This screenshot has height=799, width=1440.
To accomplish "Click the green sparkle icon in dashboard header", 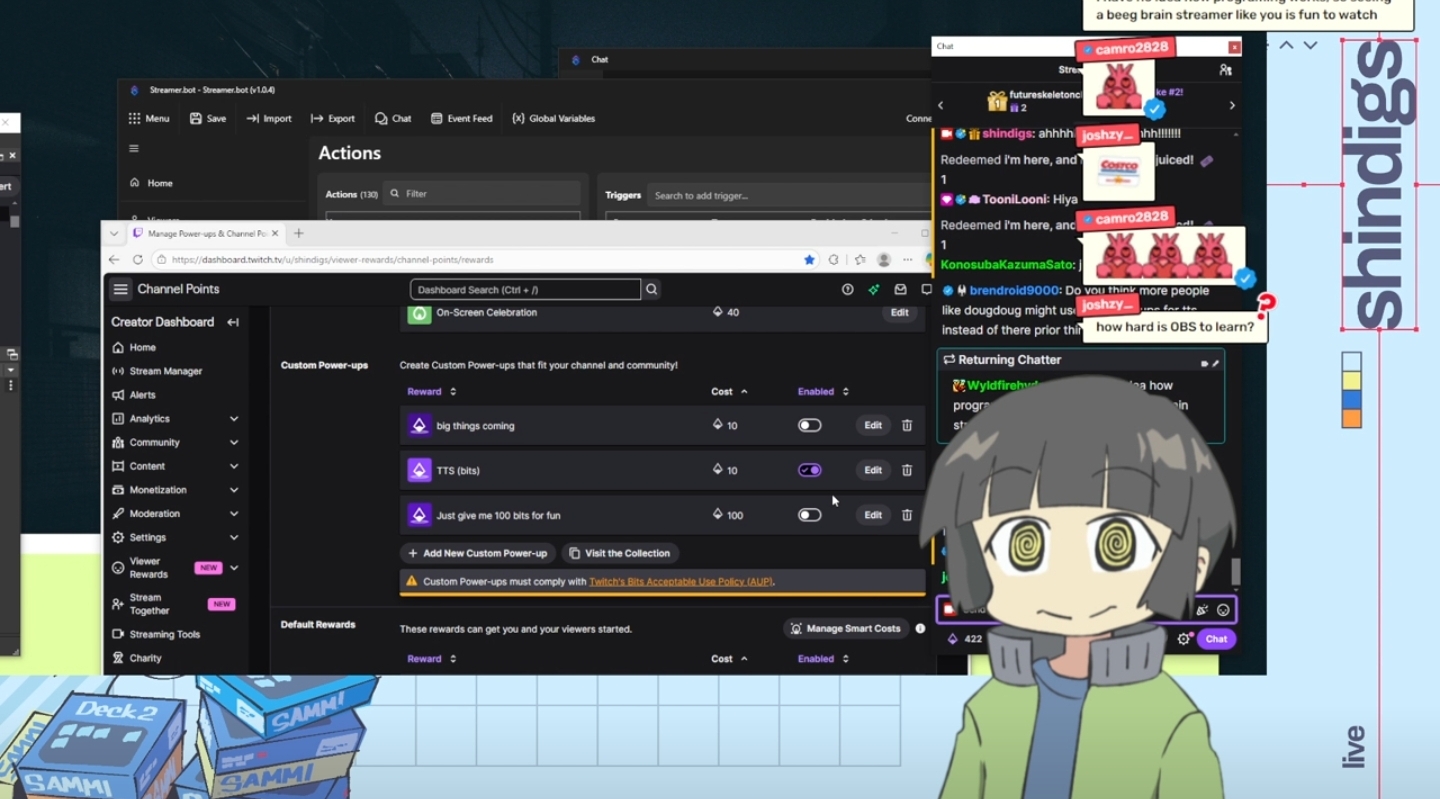I will [x=874, y=289].
